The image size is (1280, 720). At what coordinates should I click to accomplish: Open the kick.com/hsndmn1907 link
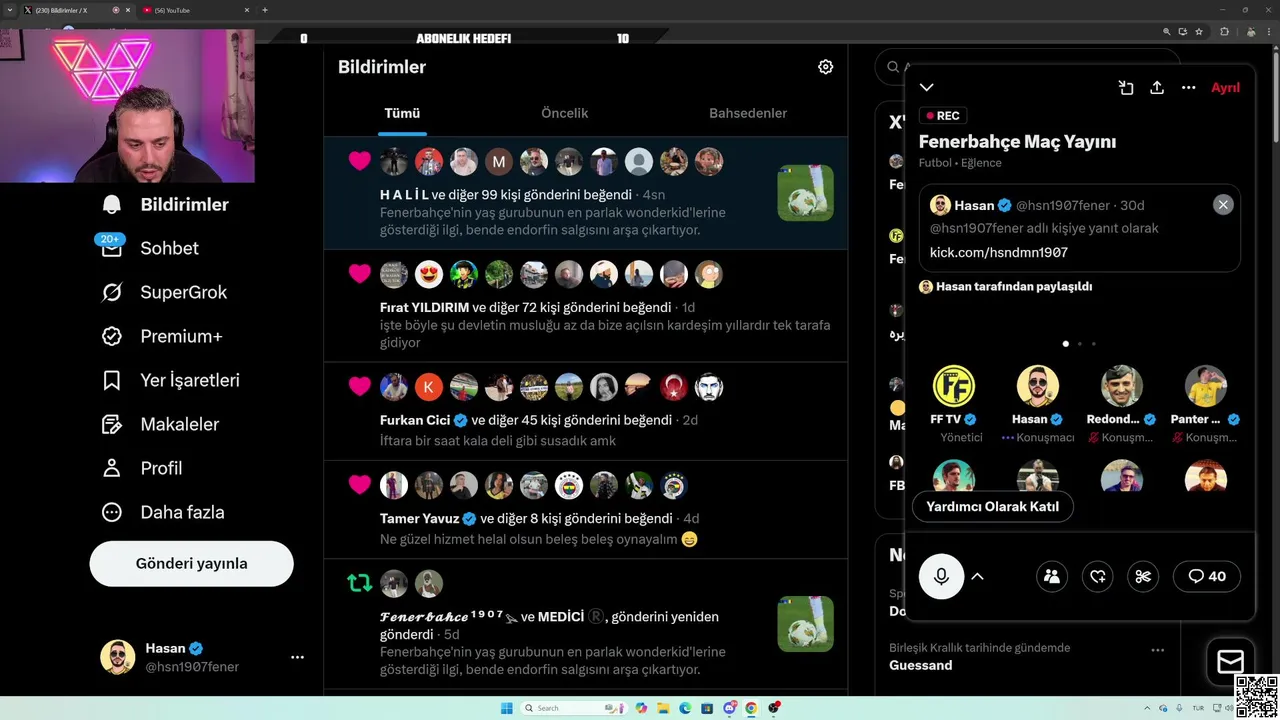point(999,252)
